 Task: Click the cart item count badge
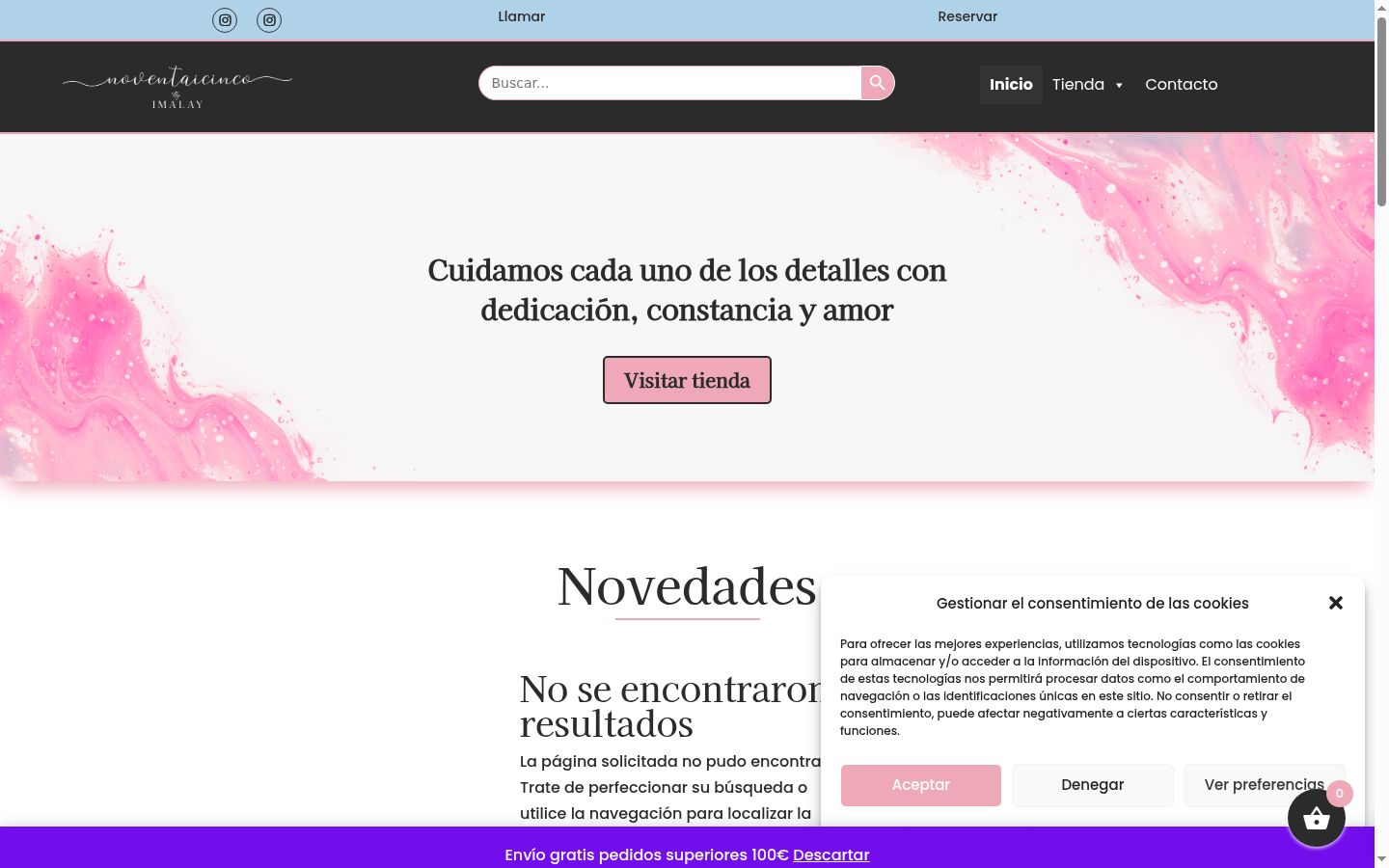(x=1340, y=794)
